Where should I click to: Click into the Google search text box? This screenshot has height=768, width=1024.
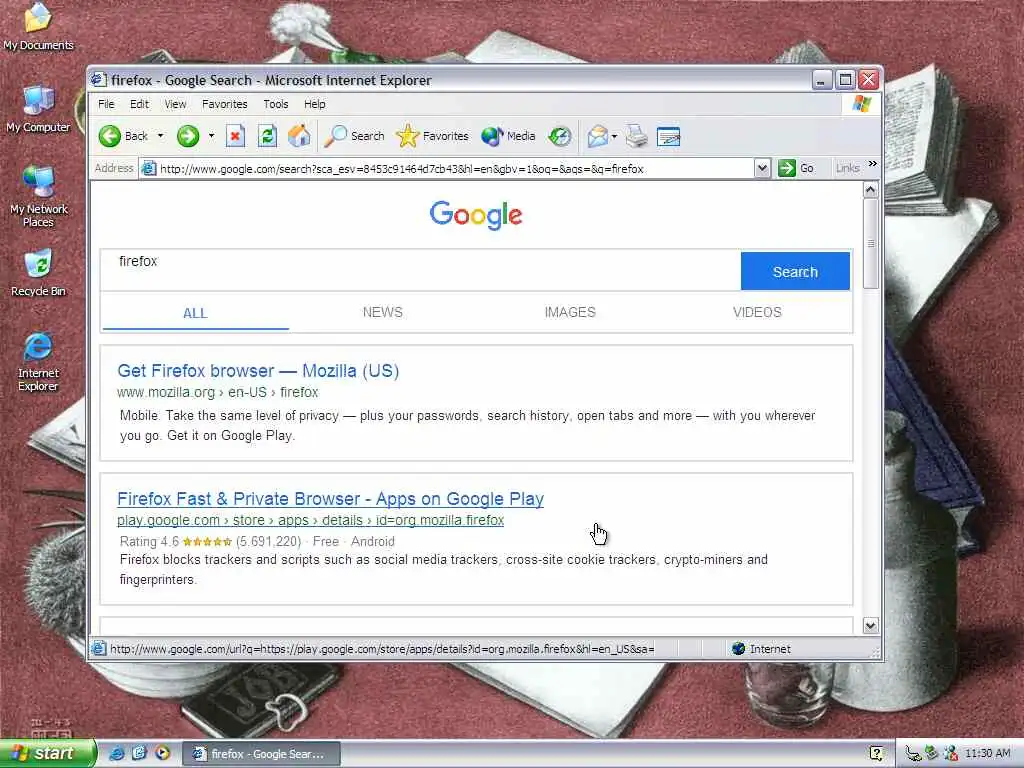coord(420,270)
